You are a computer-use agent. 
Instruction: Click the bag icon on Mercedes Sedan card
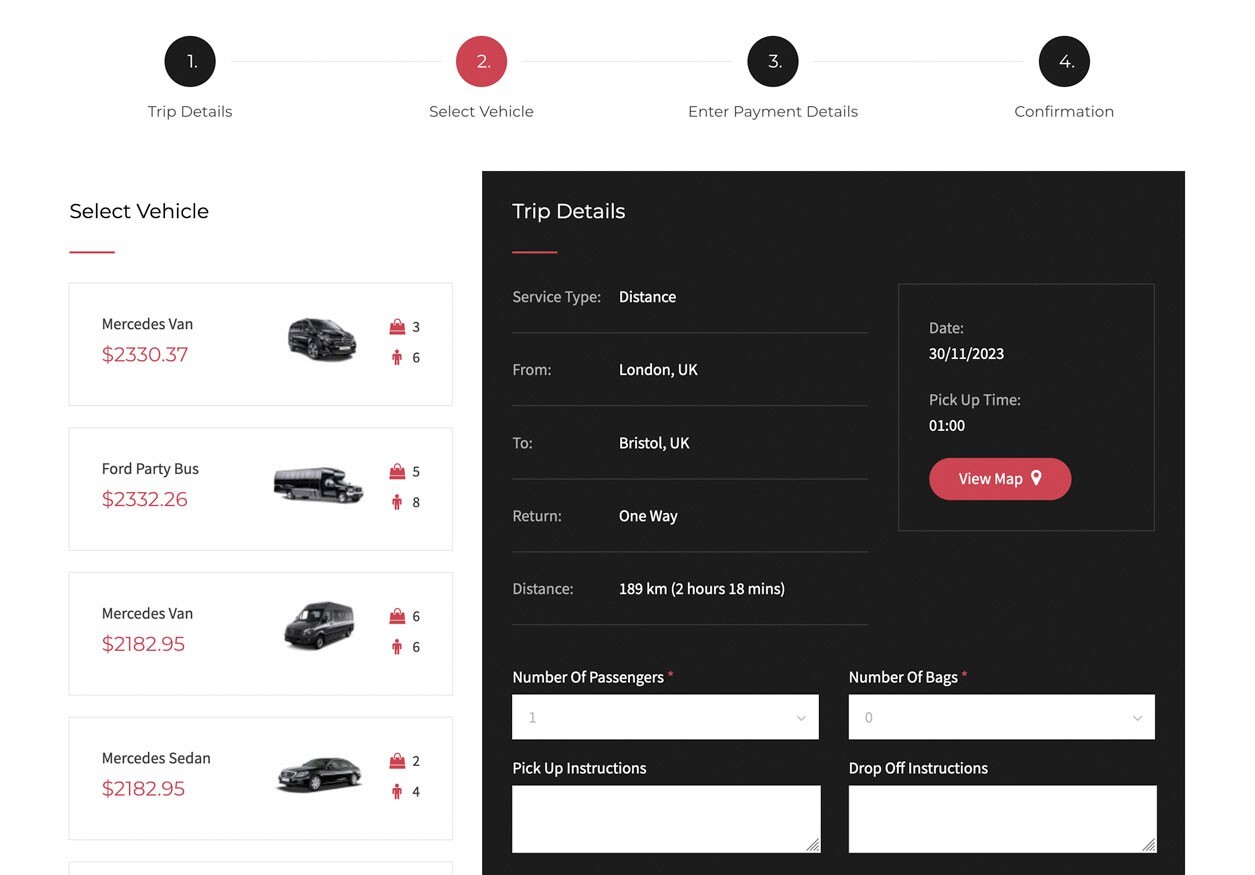point(397,761)
